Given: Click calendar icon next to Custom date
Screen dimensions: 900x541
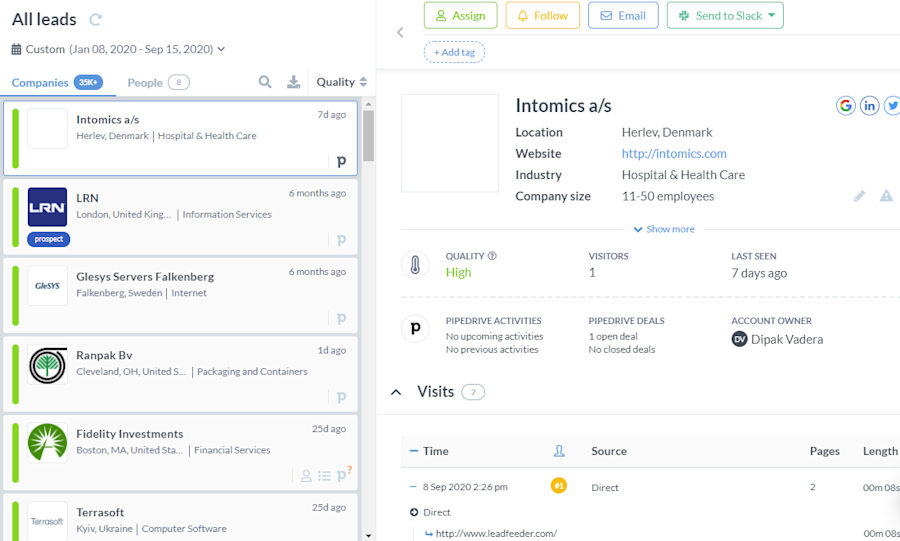Looking at the screenshot, I should [17, 49].
